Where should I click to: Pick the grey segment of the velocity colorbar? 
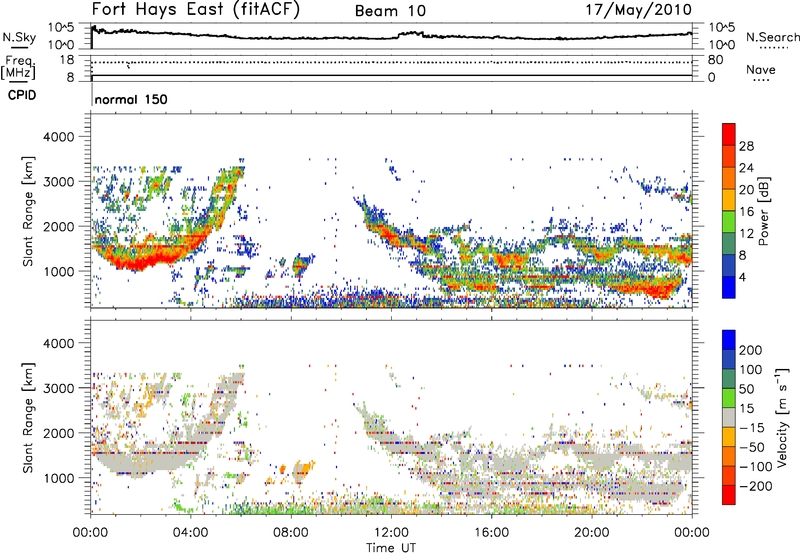729,417
